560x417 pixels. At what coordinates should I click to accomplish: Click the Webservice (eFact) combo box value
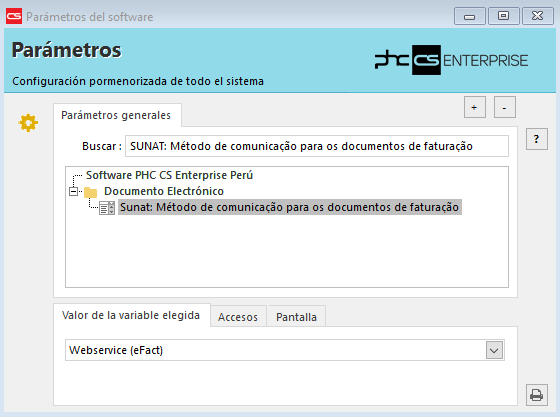[x=285, y=350]
